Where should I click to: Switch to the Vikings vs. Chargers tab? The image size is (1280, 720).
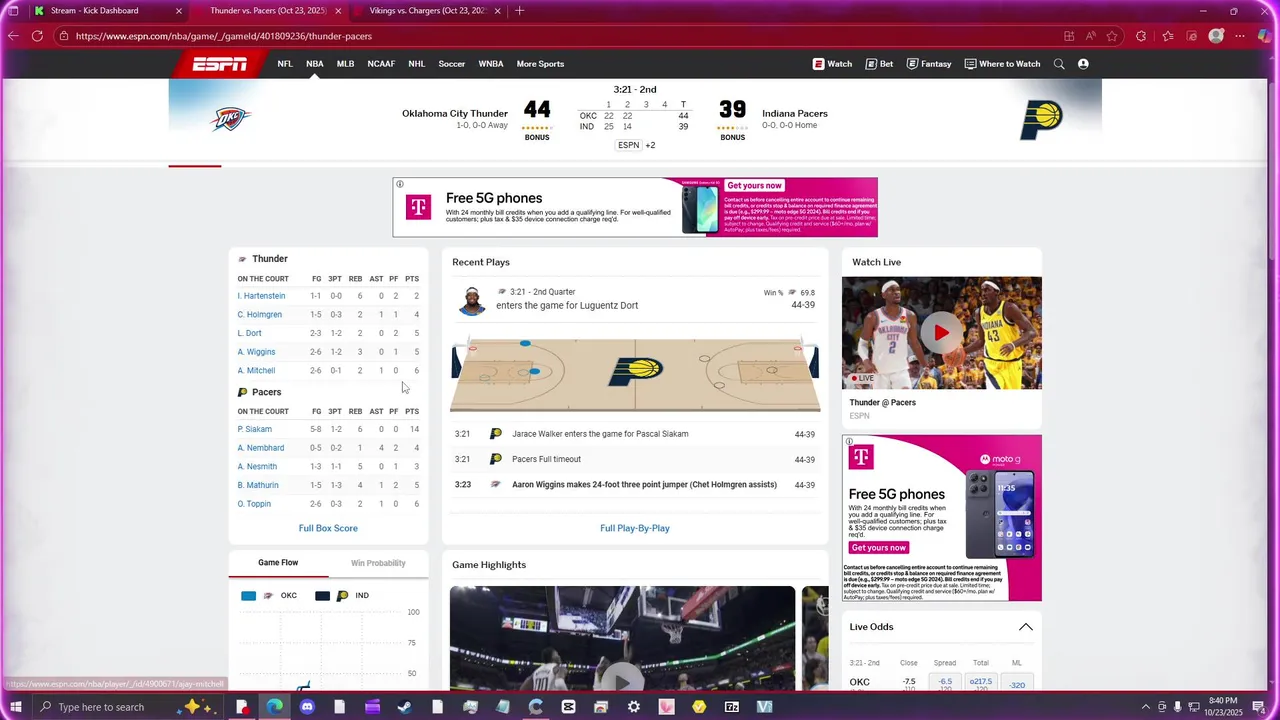[427, 11]
